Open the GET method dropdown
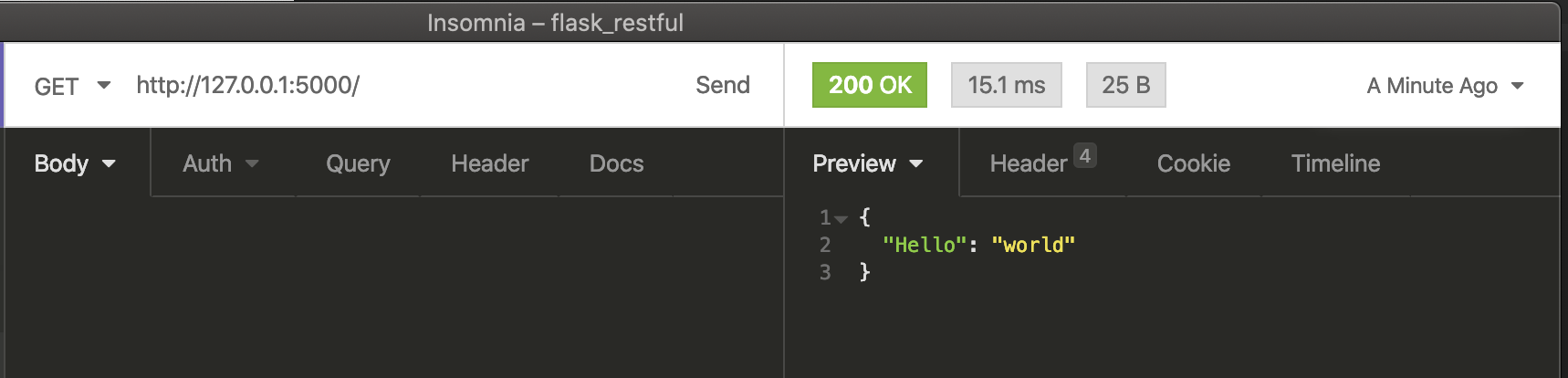 [71, 86]
